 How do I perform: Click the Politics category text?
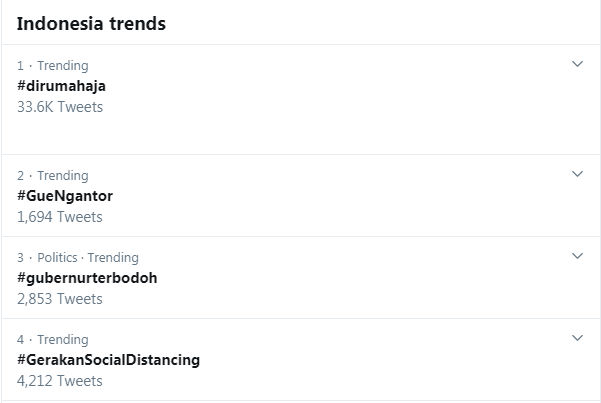coord(57,258)
